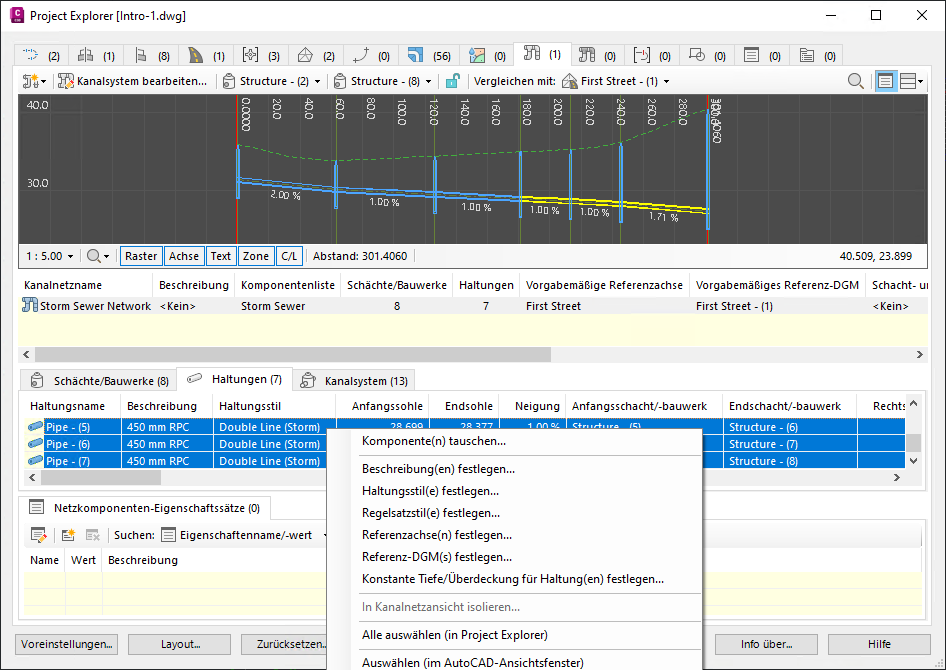Open the 1 : 5.00 scale dropdown
Viewport: 946px width, 670px height.
coord(49,256)
